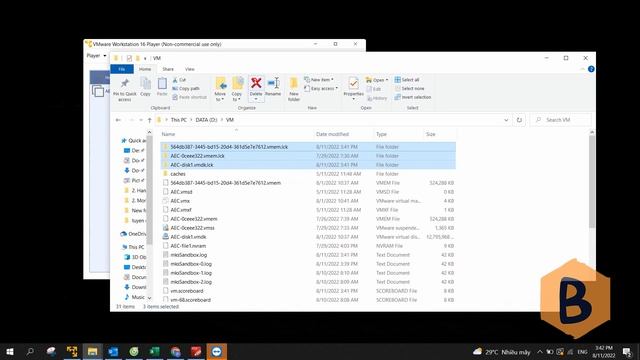Select the AEC-0ceee322.vmss file
Image resolution: width=640 pixels, height=360 pixels.
click(x=308, y=228)
